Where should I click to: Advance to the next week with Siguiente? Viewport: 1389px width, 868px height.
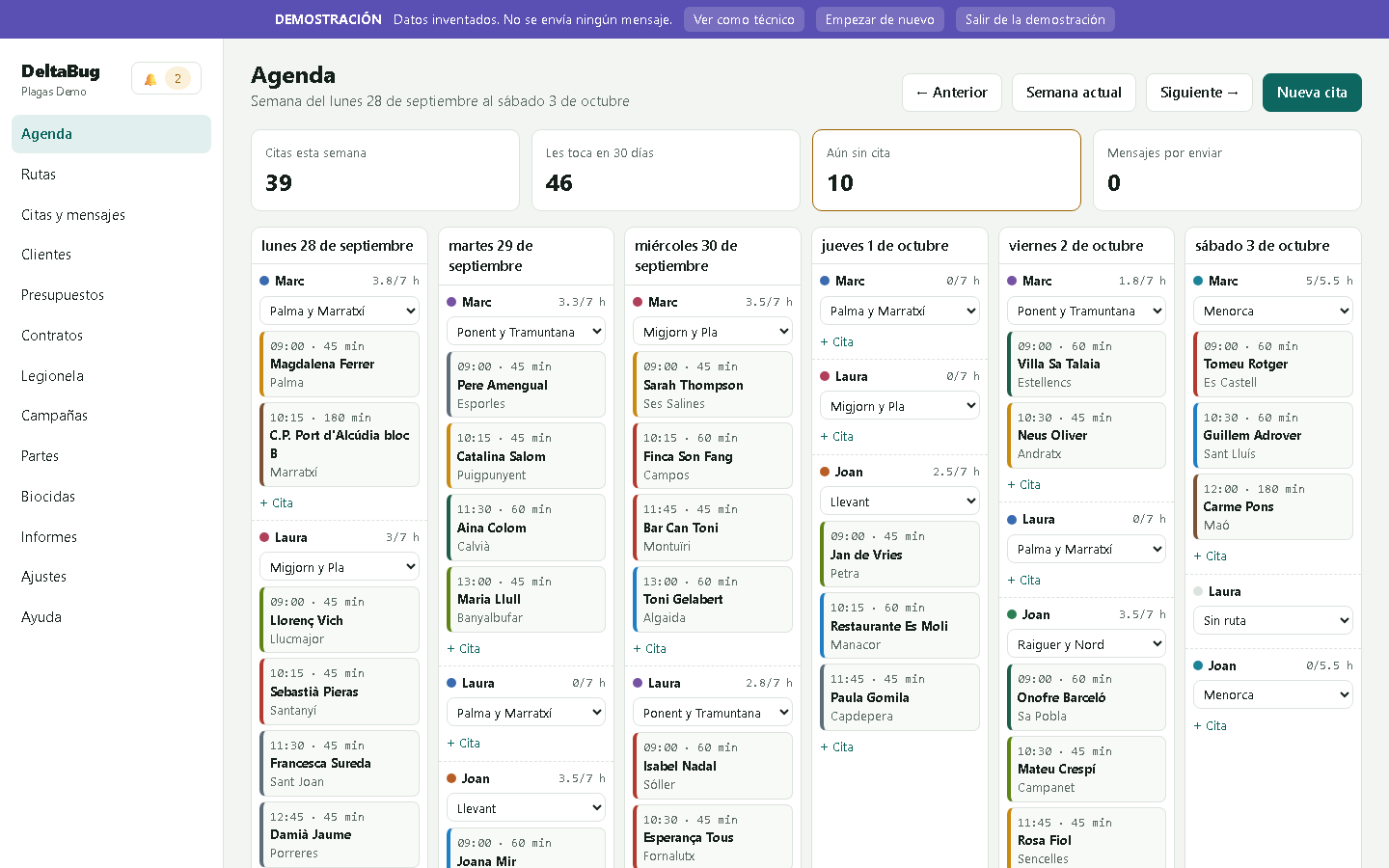1199,93
